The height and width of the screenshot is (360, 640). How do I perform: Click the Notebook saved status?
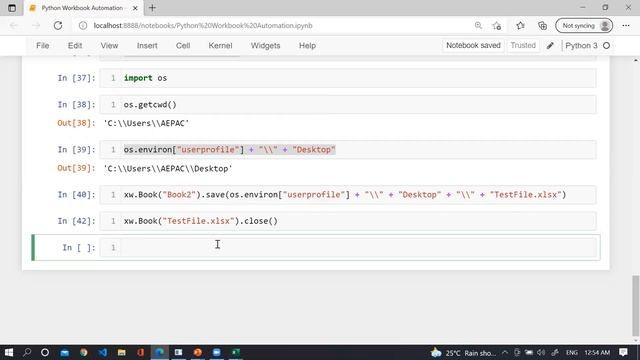pos(473,45)
